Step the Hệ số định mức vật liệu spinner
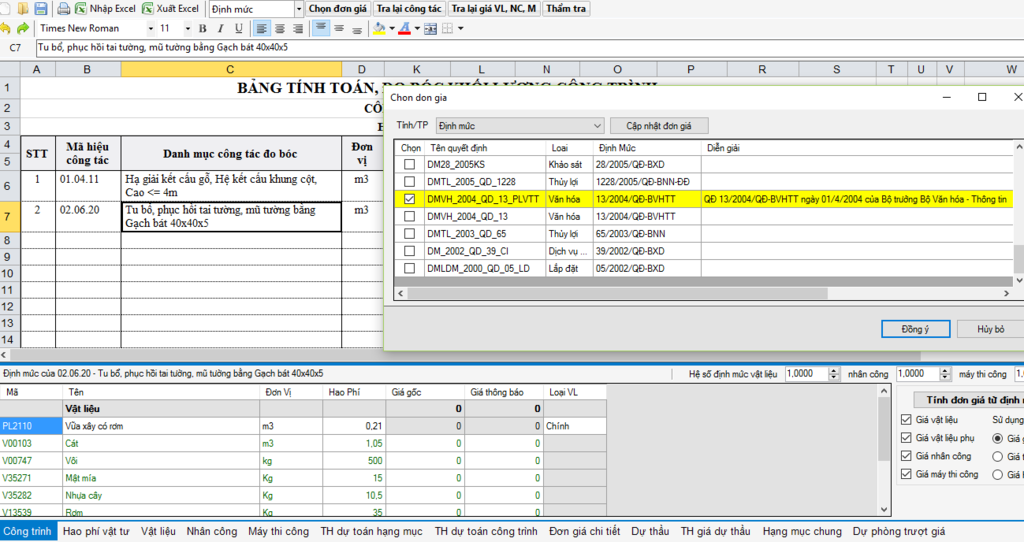This screenshot has height=542, width=1024. click(833, 374)
